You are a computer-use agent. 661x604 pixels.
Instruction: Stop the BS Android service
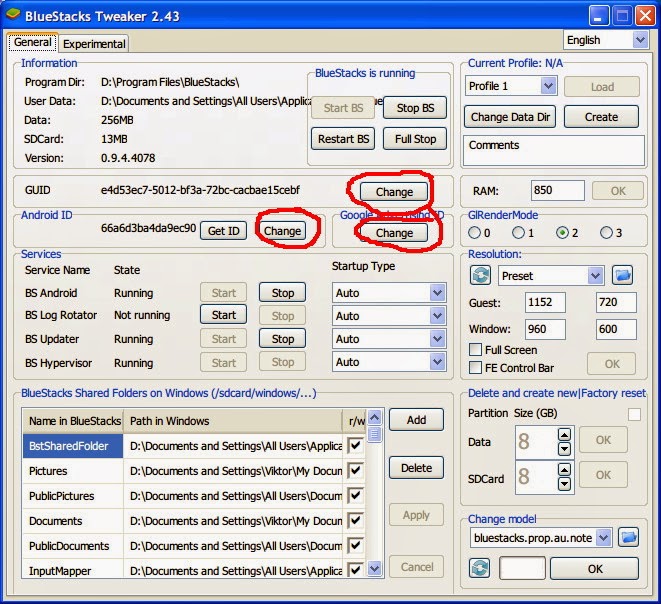tap(282, 293)
